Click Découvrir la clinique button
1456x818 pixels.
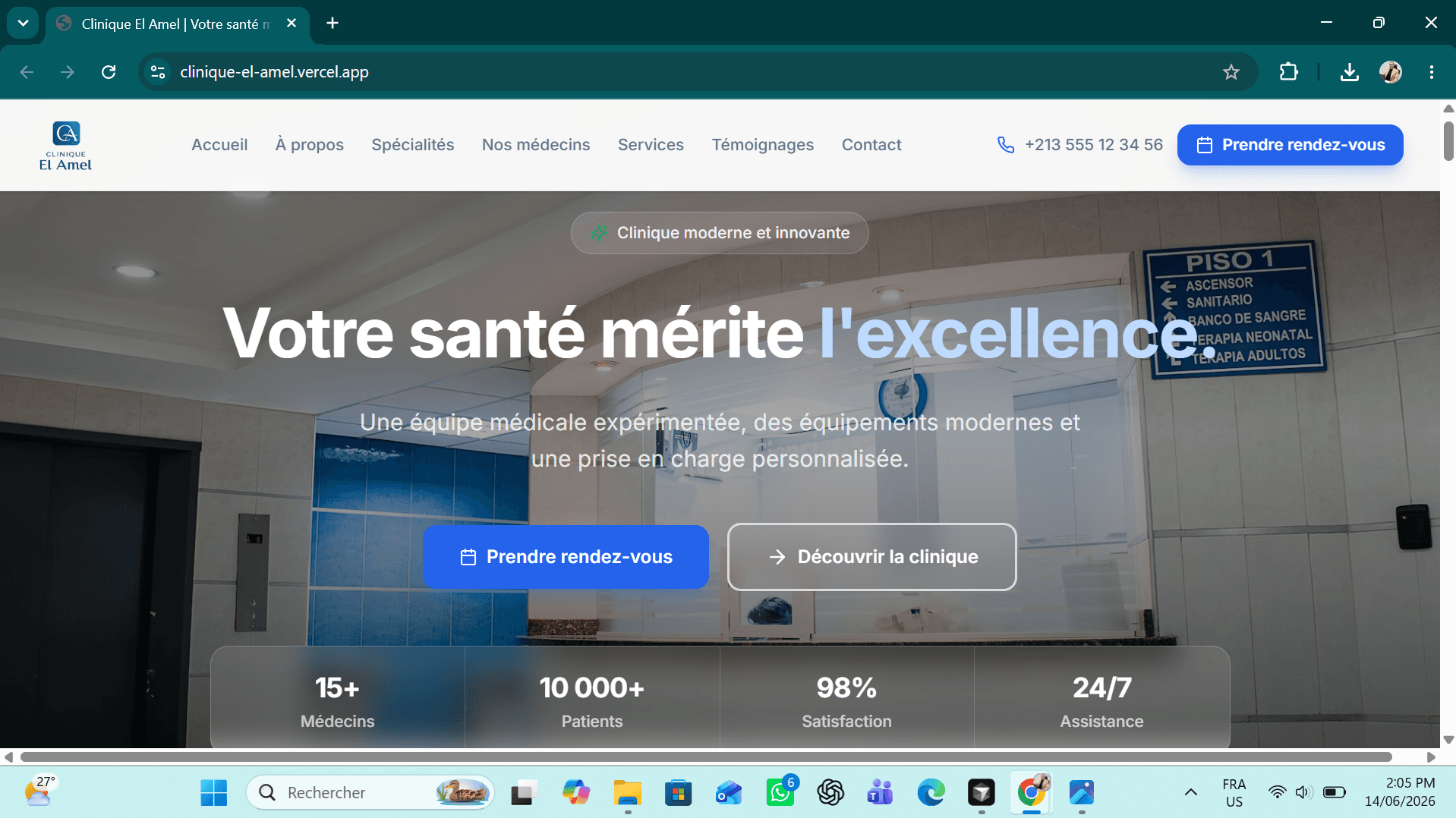pyautogui.click(x=871, y=557)
